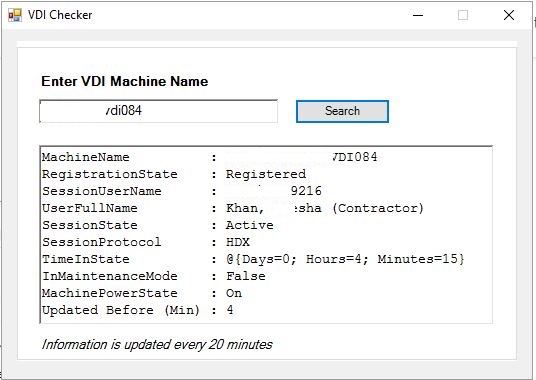Focus the VDI machine name input field
The height and width of the screenshot is (380, 536).
pos(159,111)
